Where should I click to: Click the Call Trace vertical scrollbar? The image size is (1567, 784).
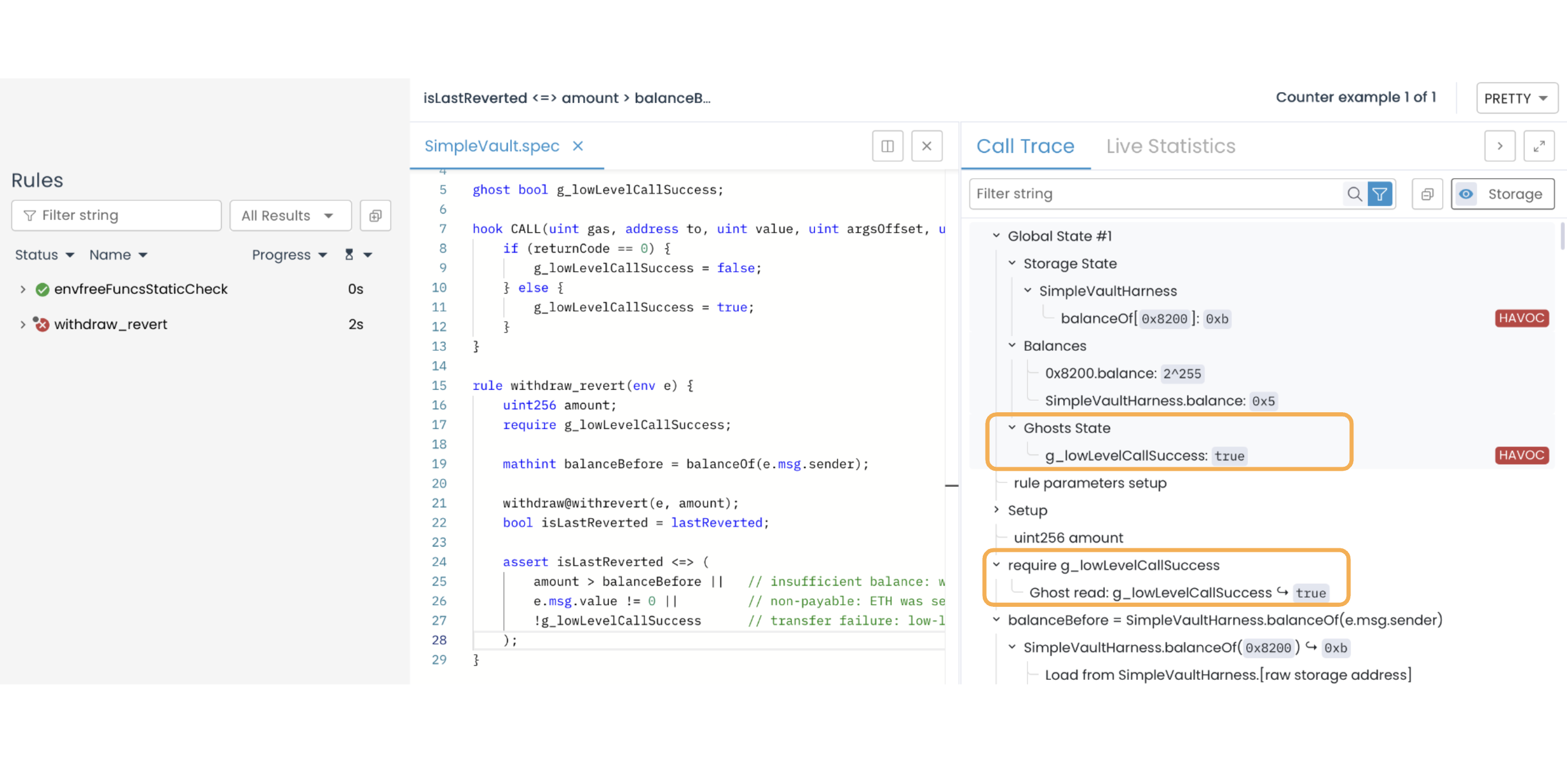(1562, 237)
